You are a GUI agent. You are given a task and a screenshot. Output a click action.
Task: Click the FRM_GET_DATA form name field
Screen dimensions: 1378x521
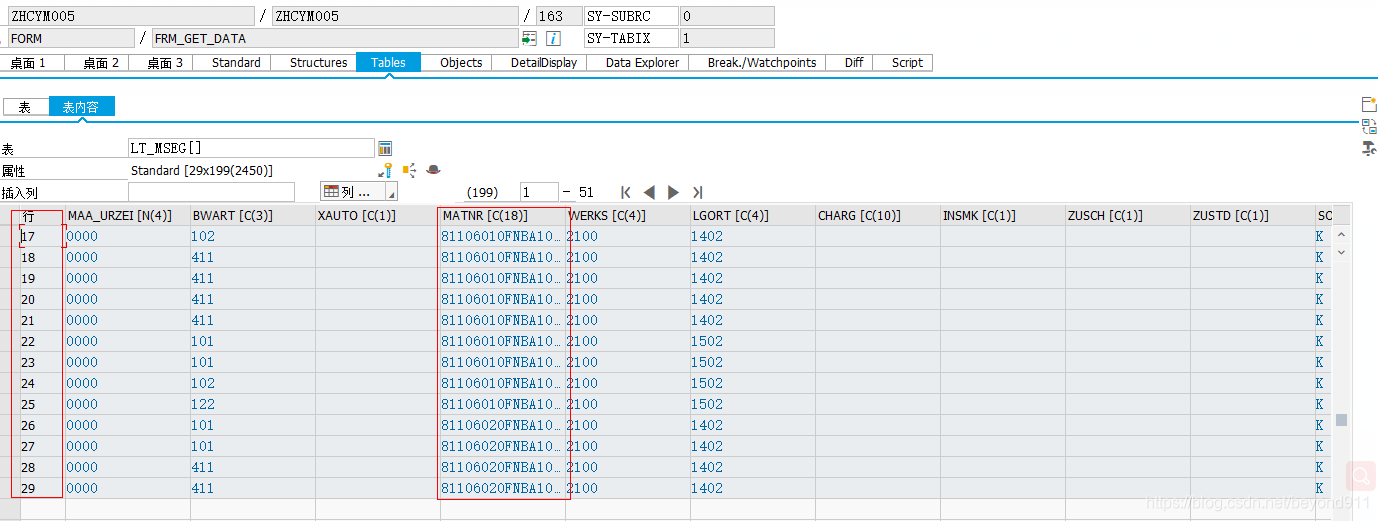click(x=336, y=38)
